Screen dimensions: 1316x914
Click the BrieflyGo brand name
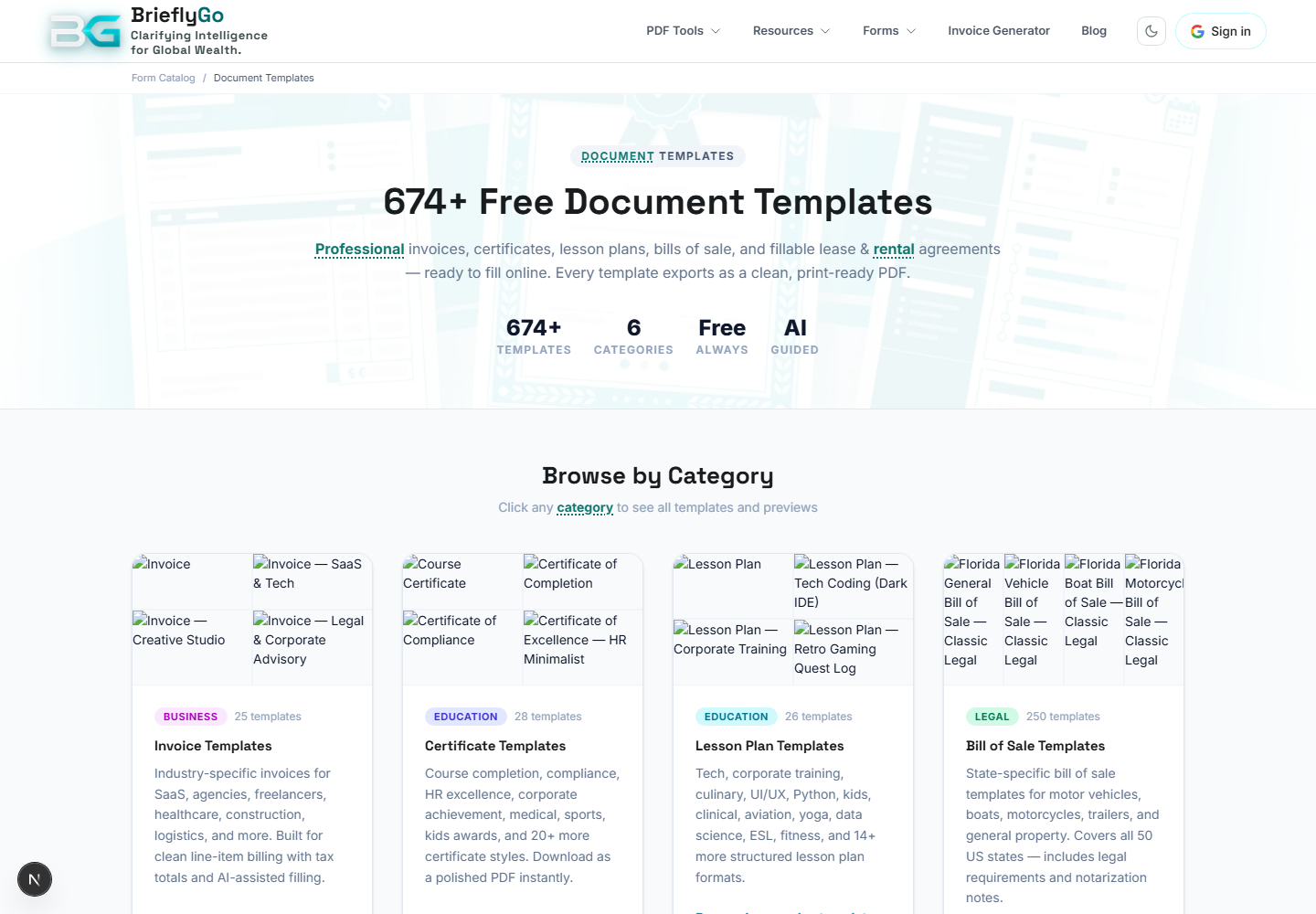[x=177, y=16]
